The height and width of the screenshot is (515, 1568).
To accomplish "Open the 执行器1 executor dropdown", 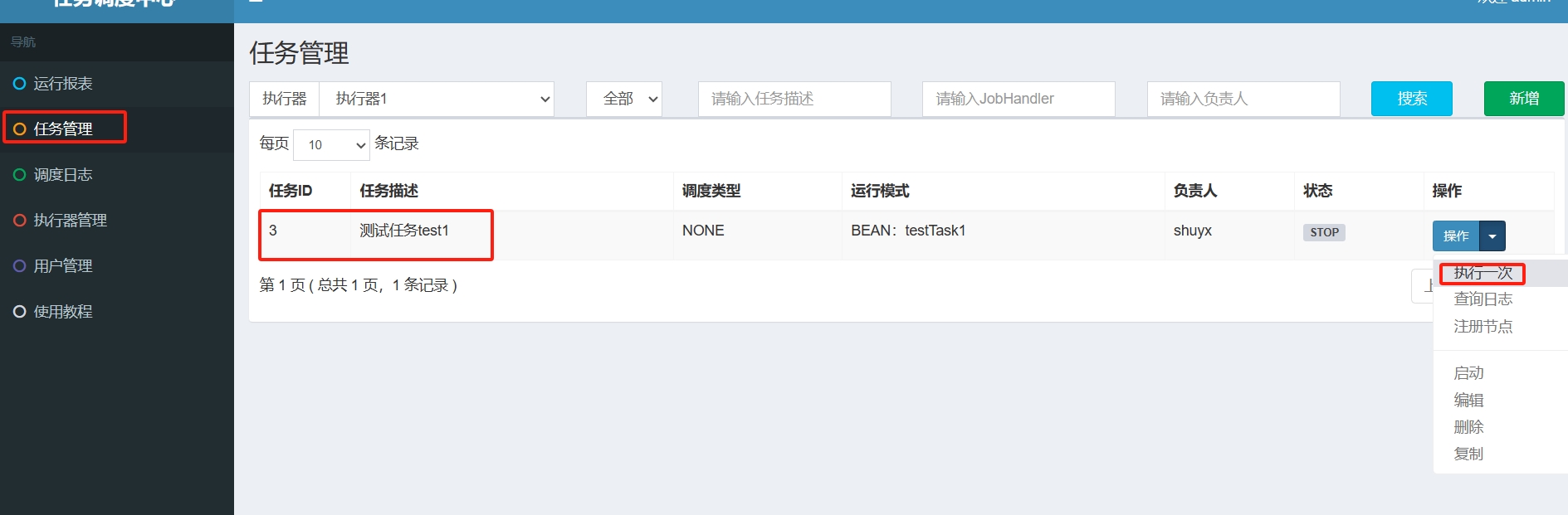I will click(437, 99).
